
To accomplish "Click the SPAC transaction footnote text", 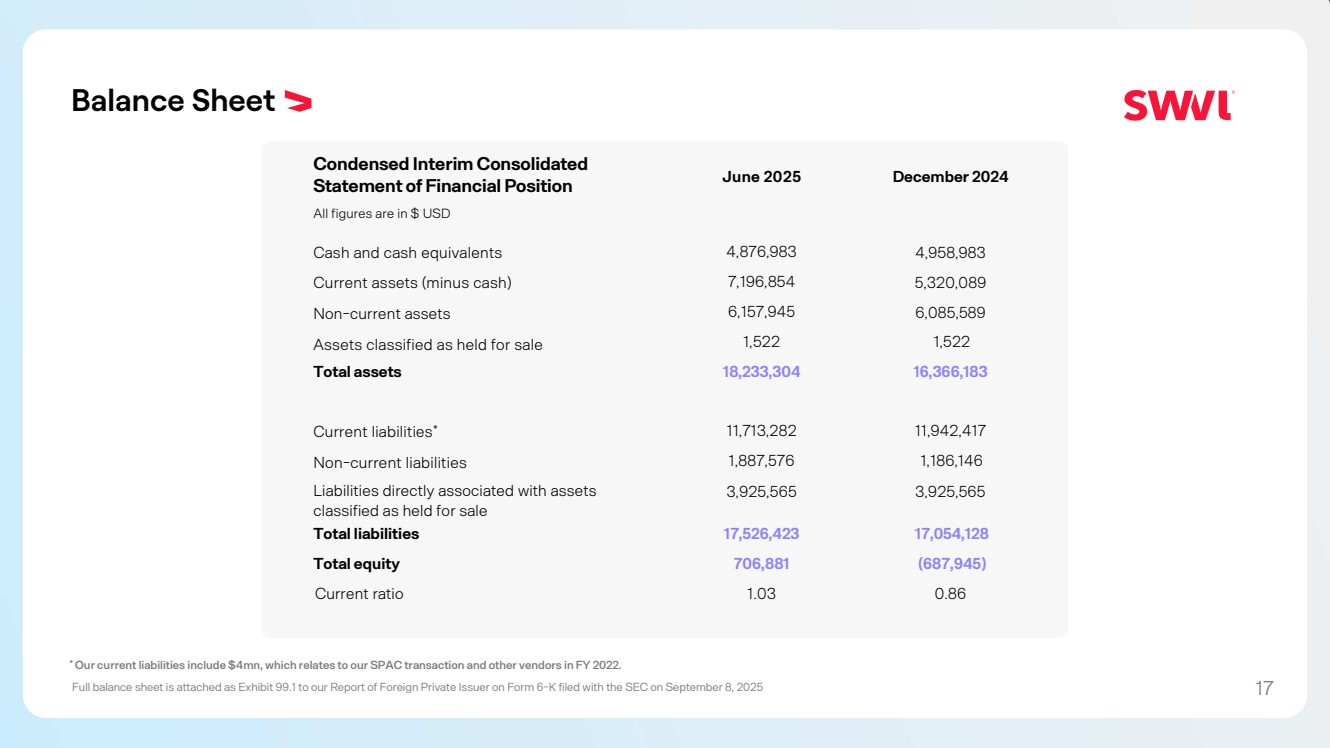I will (x=345, y=665).
